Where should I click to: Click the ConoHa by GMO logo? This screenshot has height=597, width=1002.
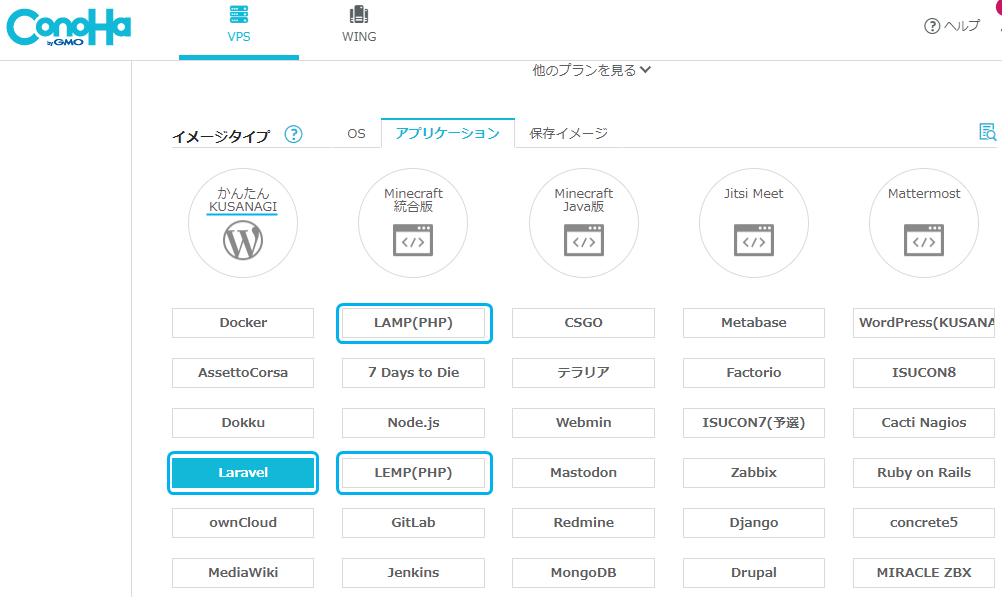(x=68, y=29)
